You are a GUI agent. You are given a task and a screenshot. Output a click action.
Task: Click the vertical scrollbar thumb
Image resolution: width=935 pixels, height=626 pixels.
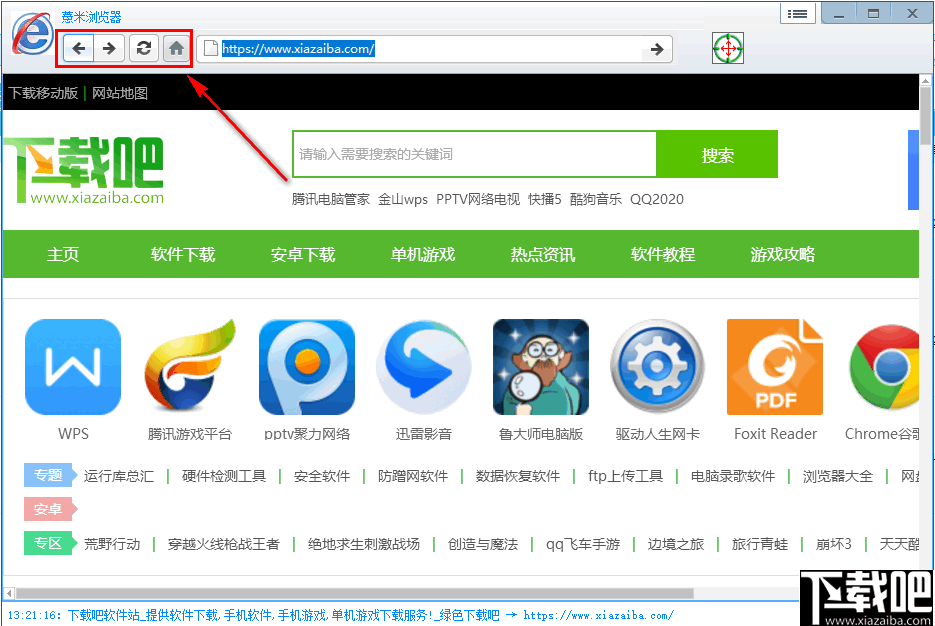point(925,116)
